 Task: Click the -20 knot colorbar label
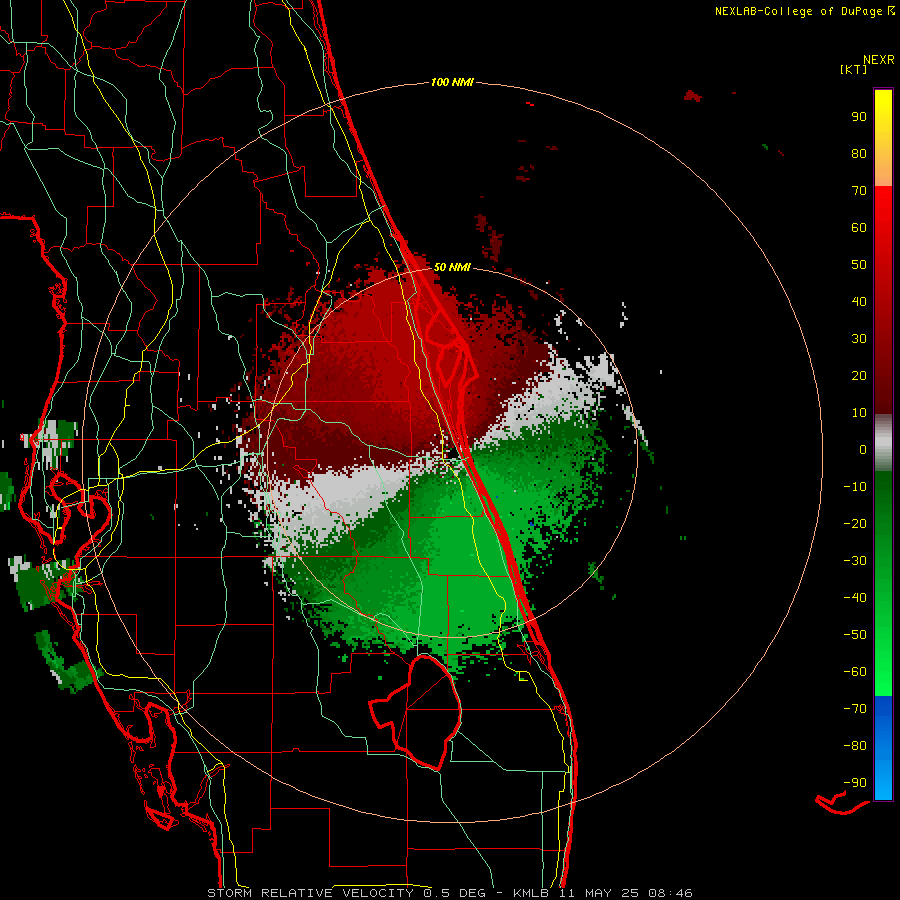(855, 523)
